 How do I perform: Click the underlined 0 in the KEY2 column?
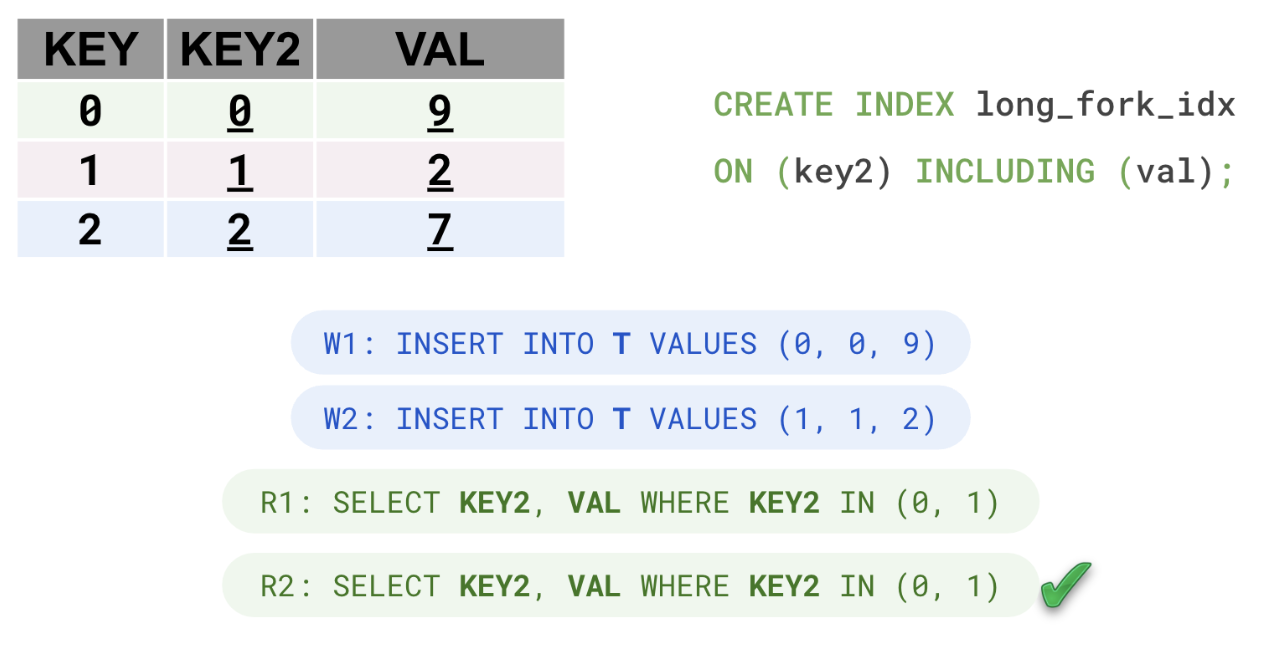(x=240, y=111)
